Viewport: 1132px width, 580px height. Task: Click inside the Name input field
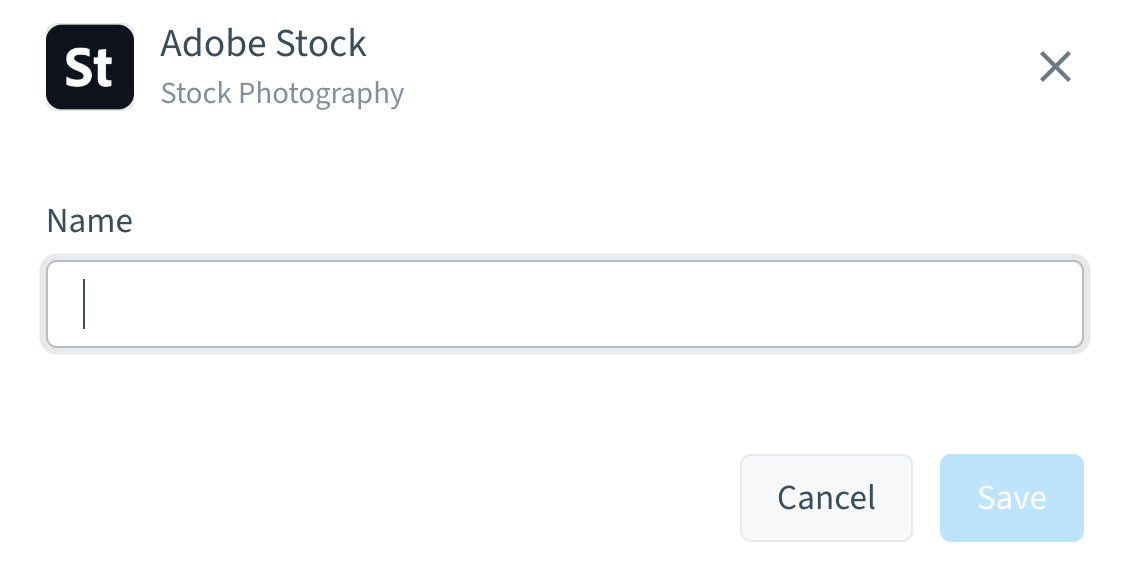(x=565, y=303)
